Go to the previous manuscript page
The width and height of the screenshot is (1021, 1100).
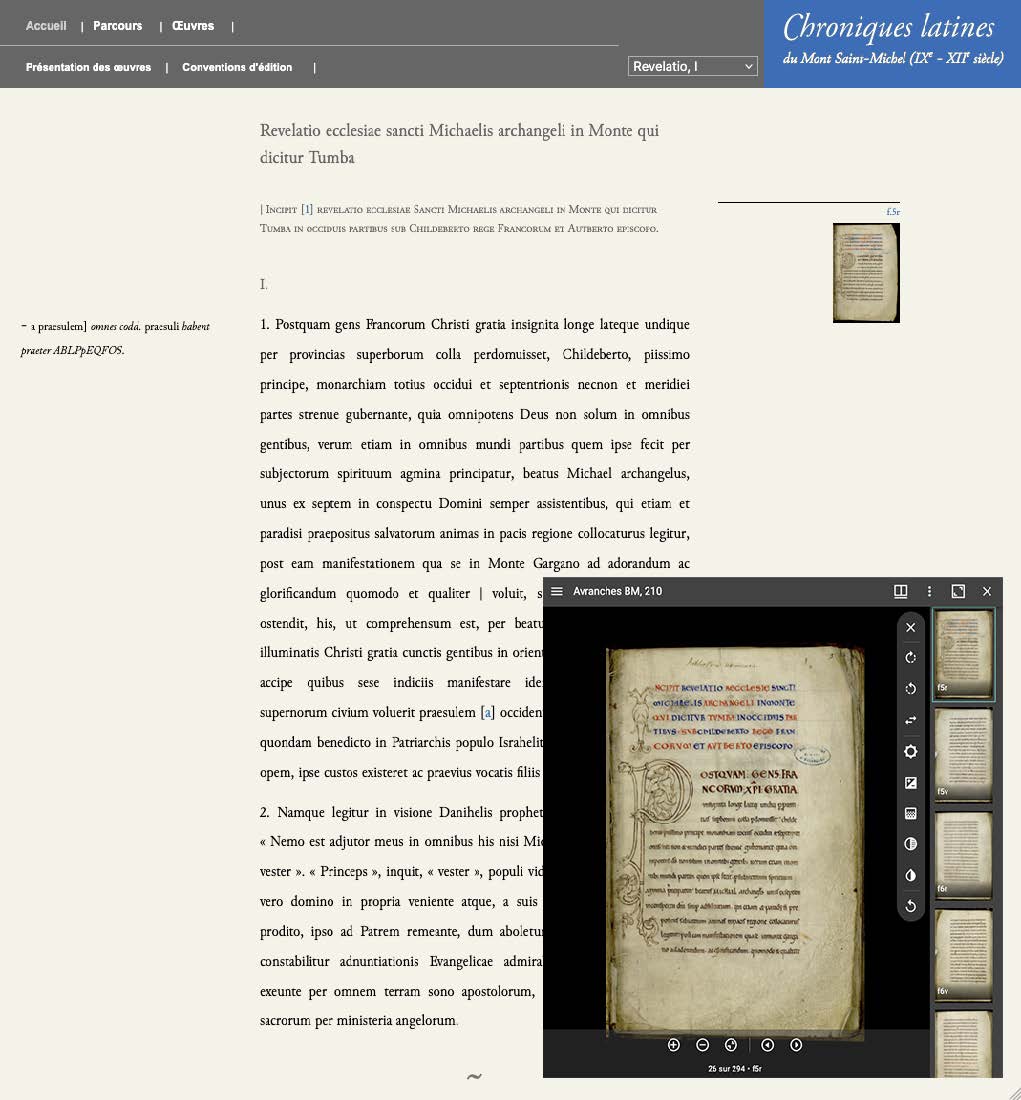(767, 1045)
